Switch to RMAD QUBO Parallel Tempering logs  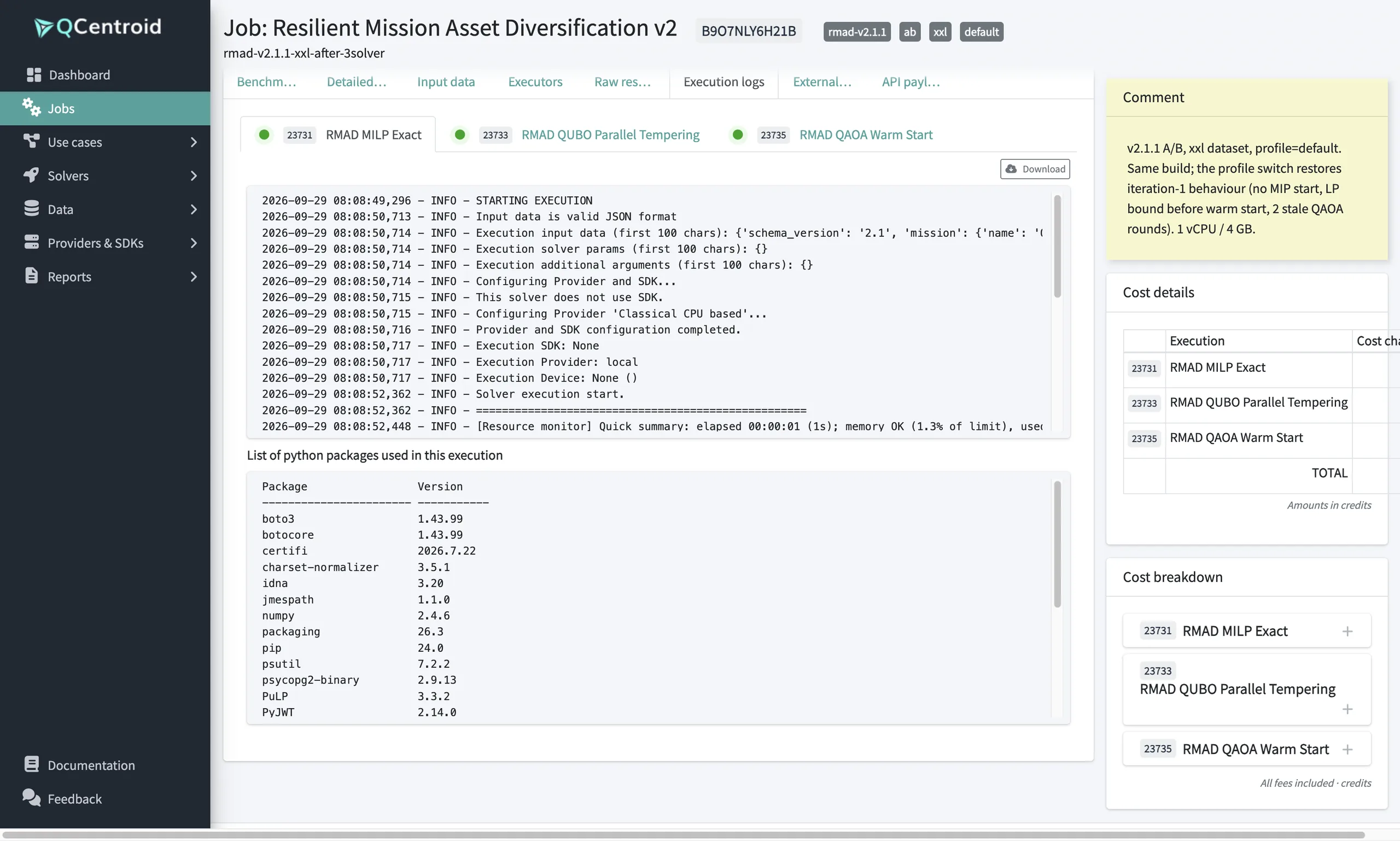tap(576, 135)
